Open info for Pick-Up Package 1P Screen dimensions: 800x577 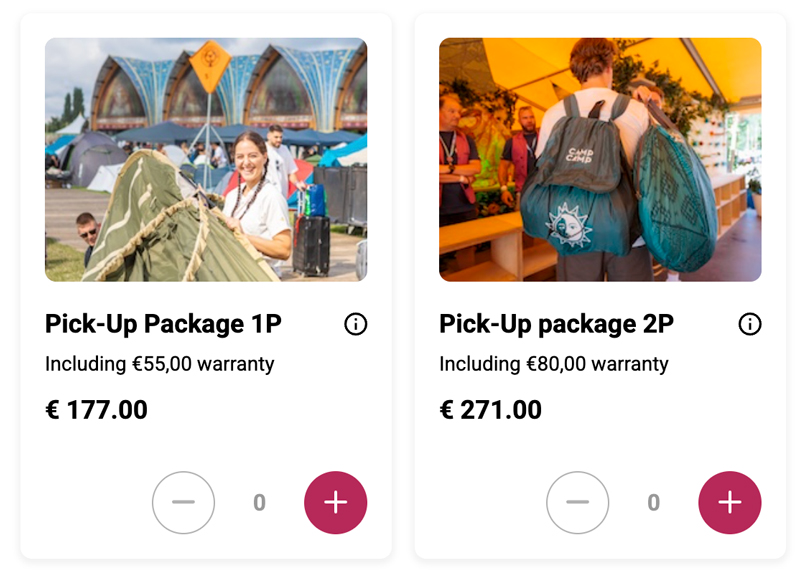click(355, 324)
